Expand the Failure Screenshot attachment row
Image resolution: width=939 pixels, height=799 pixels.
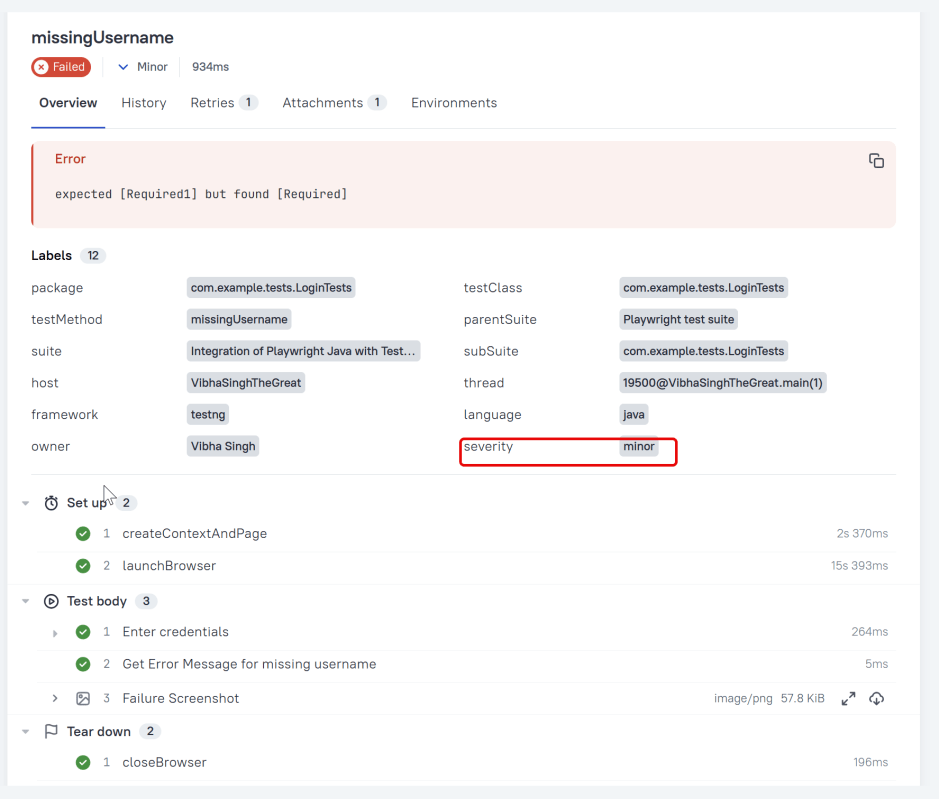click(56, 699)
